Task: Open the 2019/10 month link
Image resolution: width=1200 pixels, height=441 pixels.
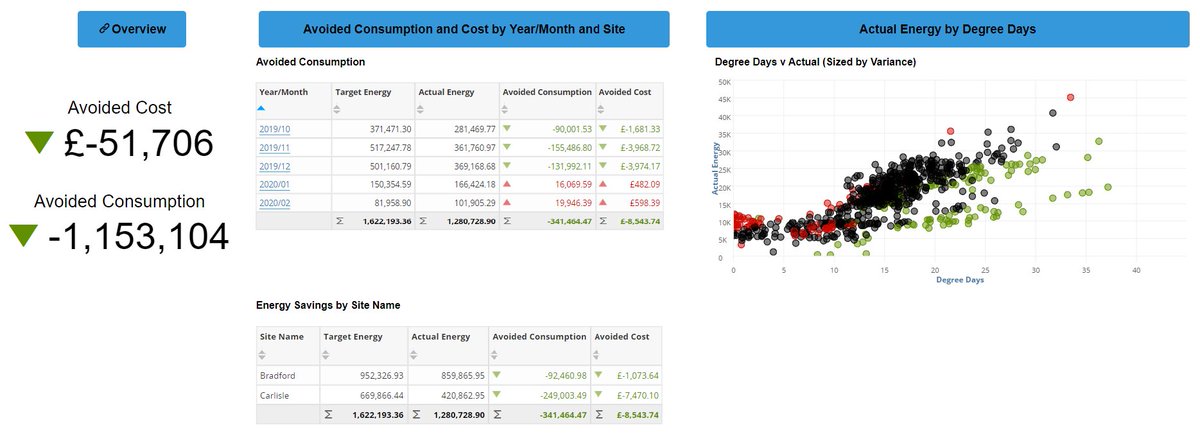Action: (274, 129)
